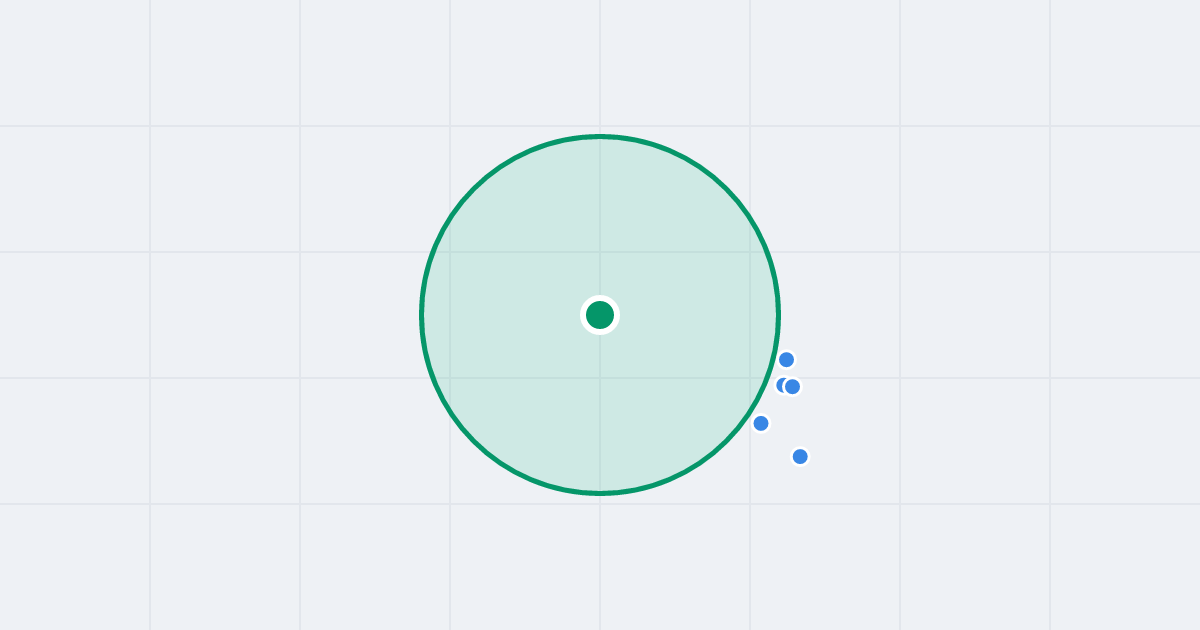1200x630 pixels.
Task: Select the lowest blue dot
Action: tap(800, 457)
